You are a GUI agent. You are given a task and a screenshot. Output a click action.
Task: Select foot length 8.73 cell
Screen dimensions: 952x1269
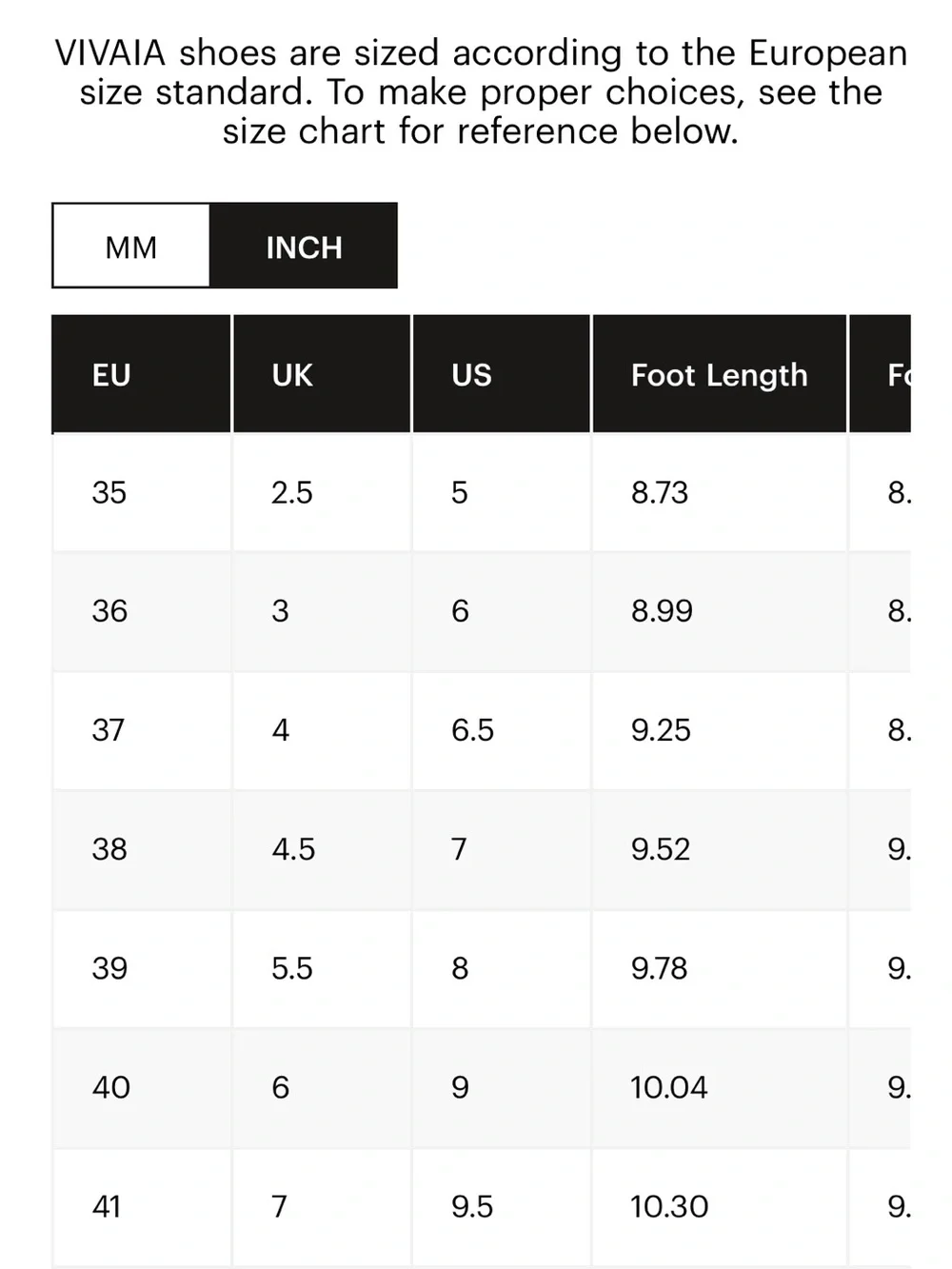pos(720,492)
